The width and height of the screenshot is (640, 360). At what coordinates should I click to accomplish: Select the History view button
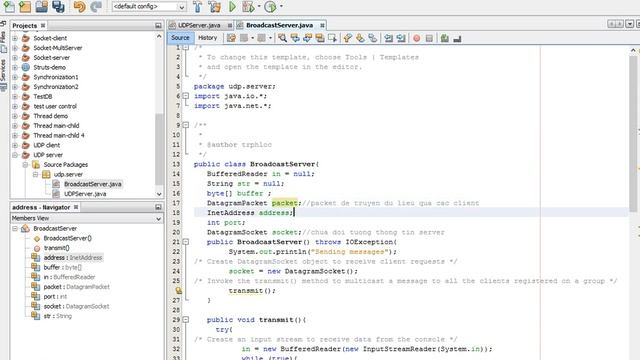click(207, 38)
